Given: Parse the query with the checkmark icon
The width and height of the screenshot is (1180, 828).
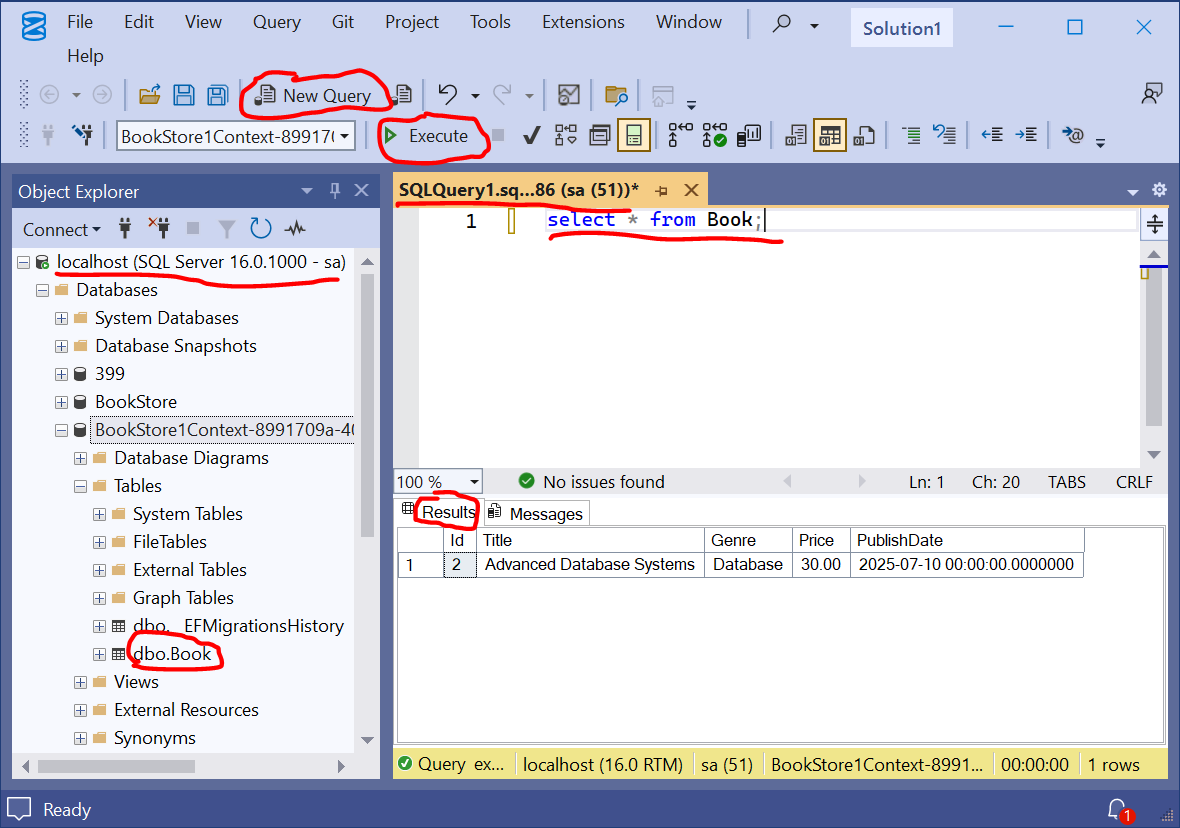Looking at the screenshot, I should (531, 135).
